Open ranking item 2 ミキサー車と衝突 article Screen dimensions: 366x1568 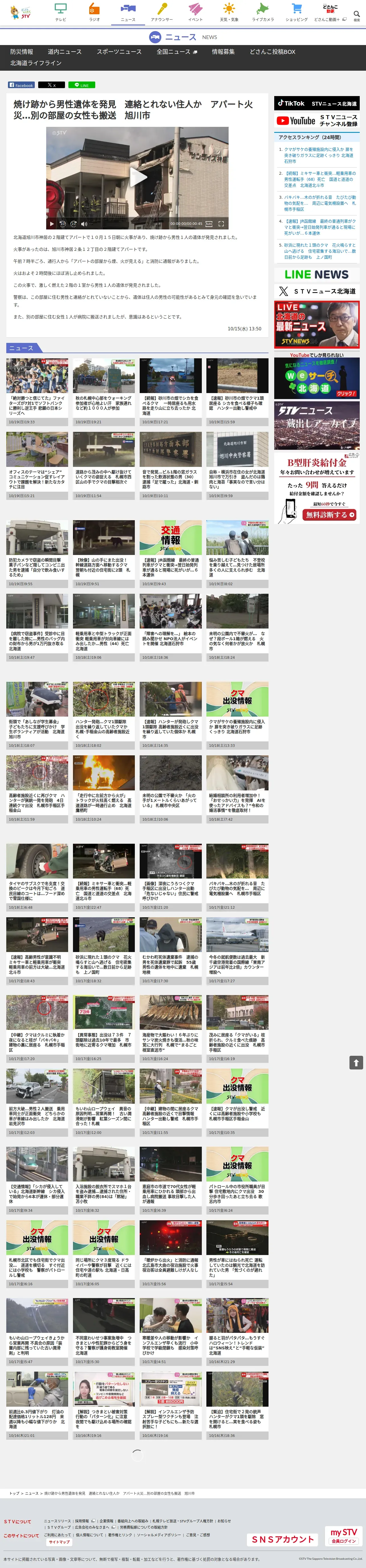coord(320,180)
